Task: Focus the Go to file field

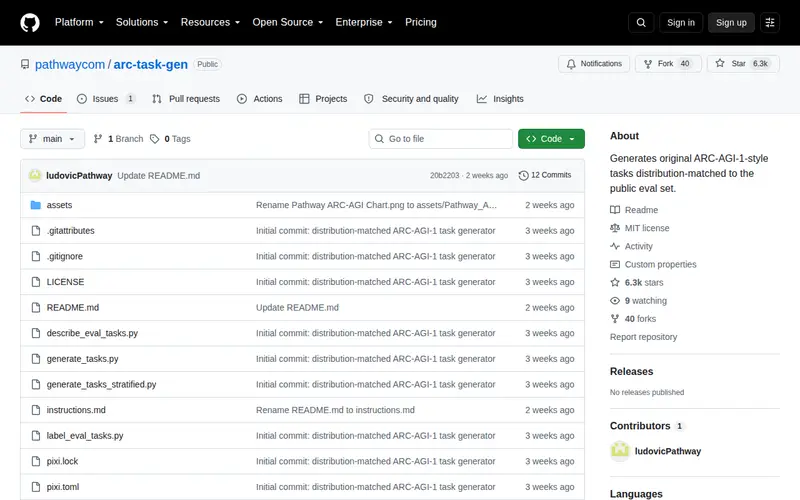Action: tap(441, 139)
